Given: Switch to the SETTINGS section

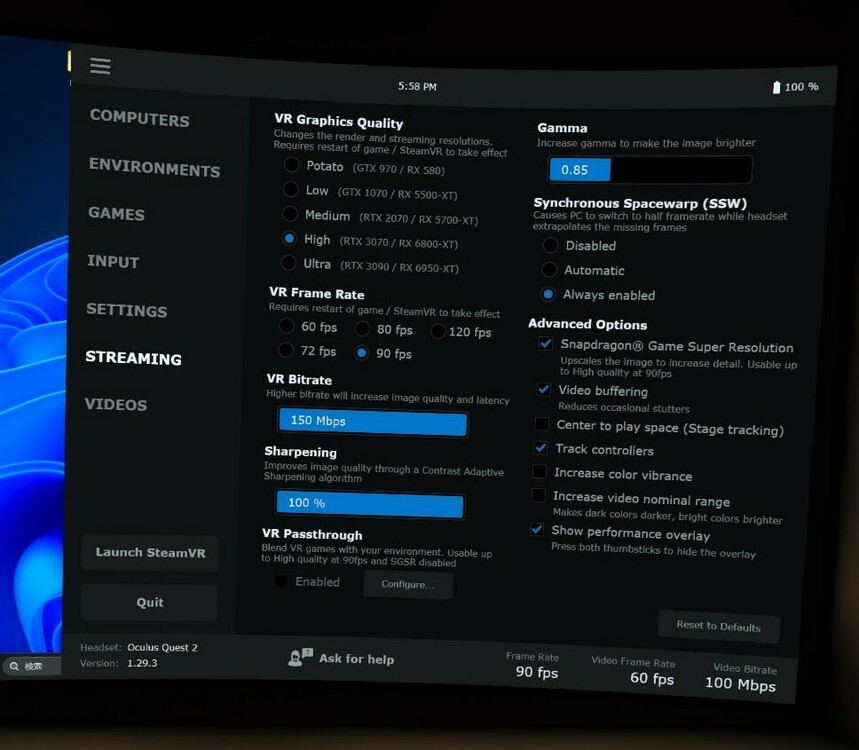Looking at the screenshot, I should coord(127,311).
